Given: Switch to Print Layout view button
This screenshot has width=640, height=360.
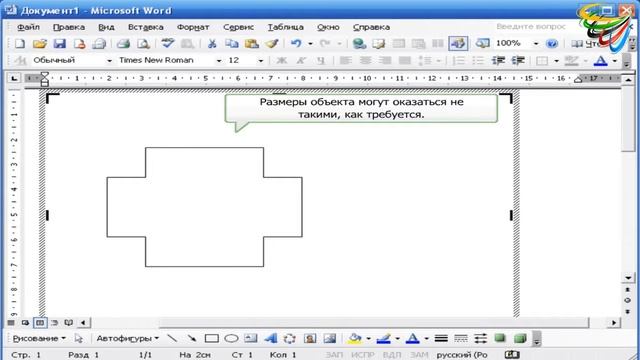Looking at the screenshot, I should (x=40, y=322).
